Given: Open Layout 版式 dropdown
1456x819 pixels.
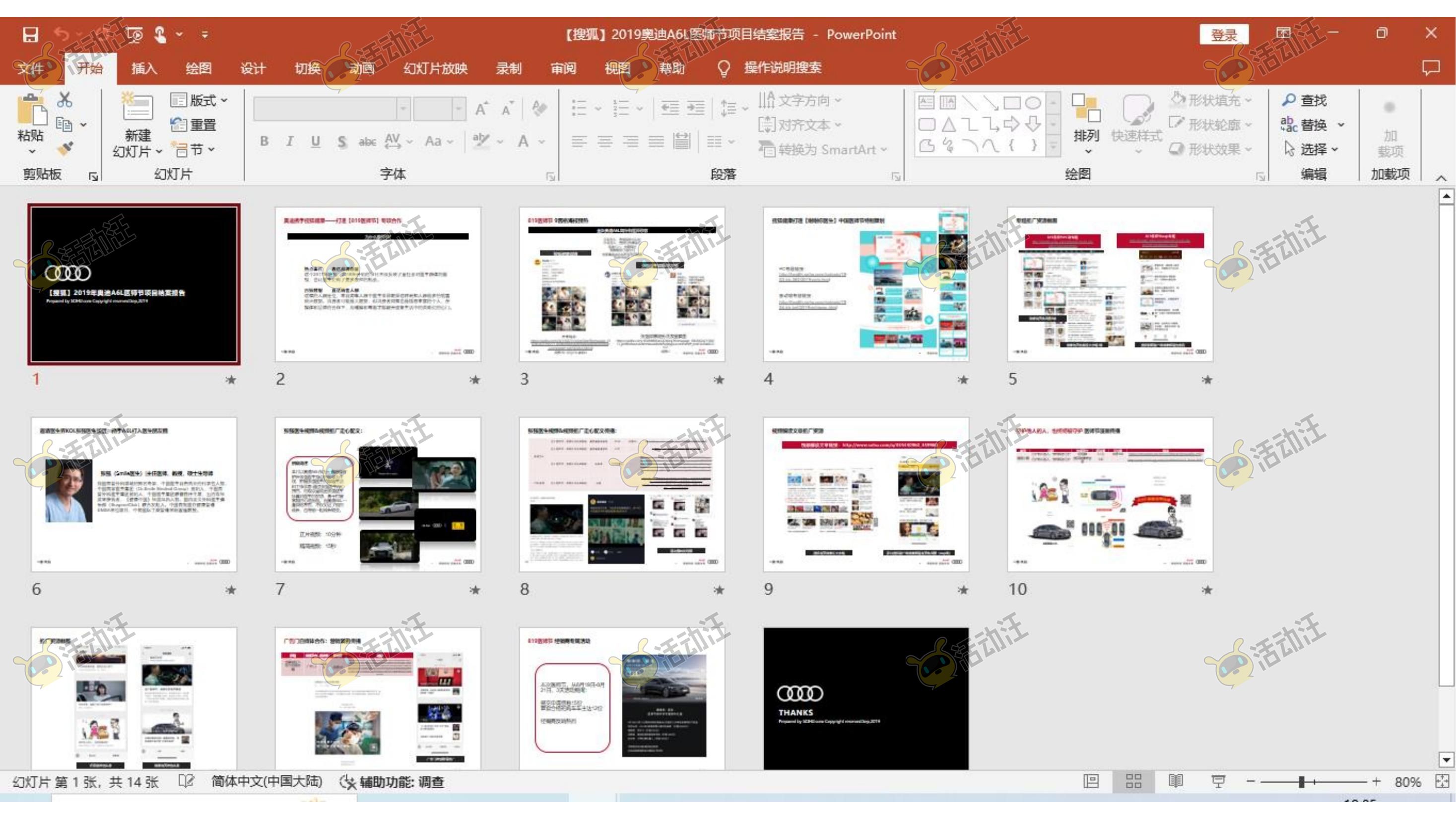Looking at the screenshot, I should (x=199, y=100).
